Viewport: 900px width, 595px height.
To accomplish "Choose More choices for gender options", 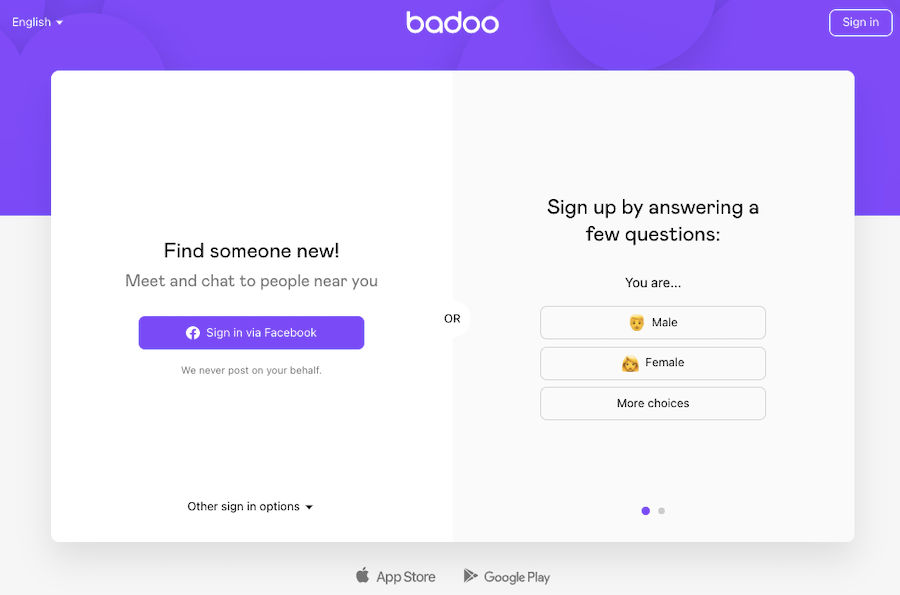I will (x=652, y=403).
